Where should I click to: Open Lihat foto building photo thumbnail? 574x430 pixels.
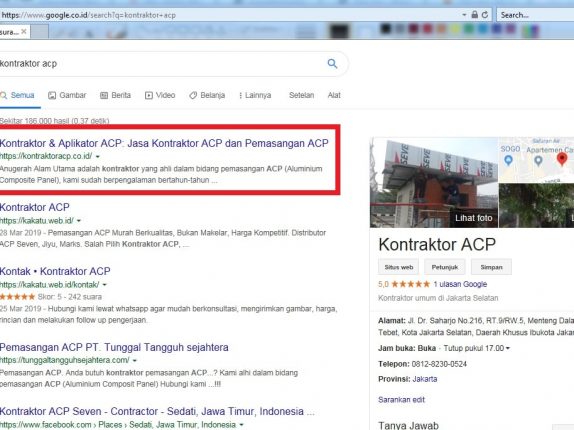coord(434,183)
